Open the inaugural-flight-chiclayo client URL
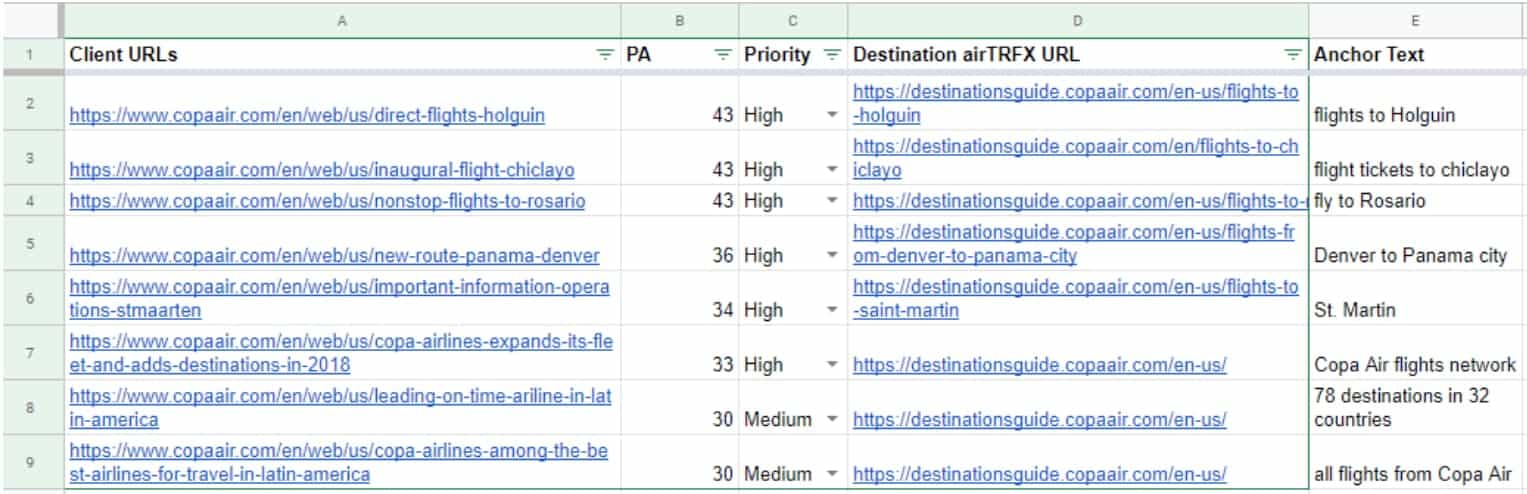The image size is (1527, 494). [322, 170]
